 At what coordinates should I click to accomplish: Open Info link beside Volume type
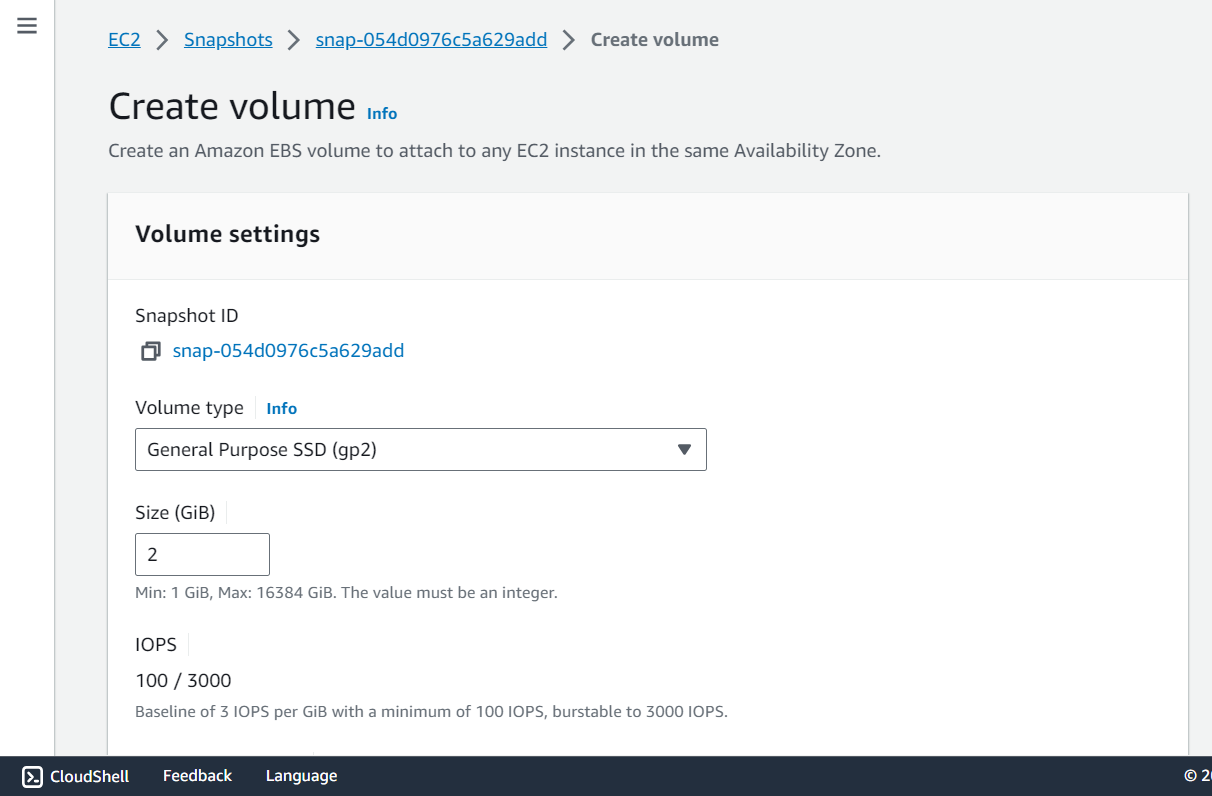pos(282,408)
